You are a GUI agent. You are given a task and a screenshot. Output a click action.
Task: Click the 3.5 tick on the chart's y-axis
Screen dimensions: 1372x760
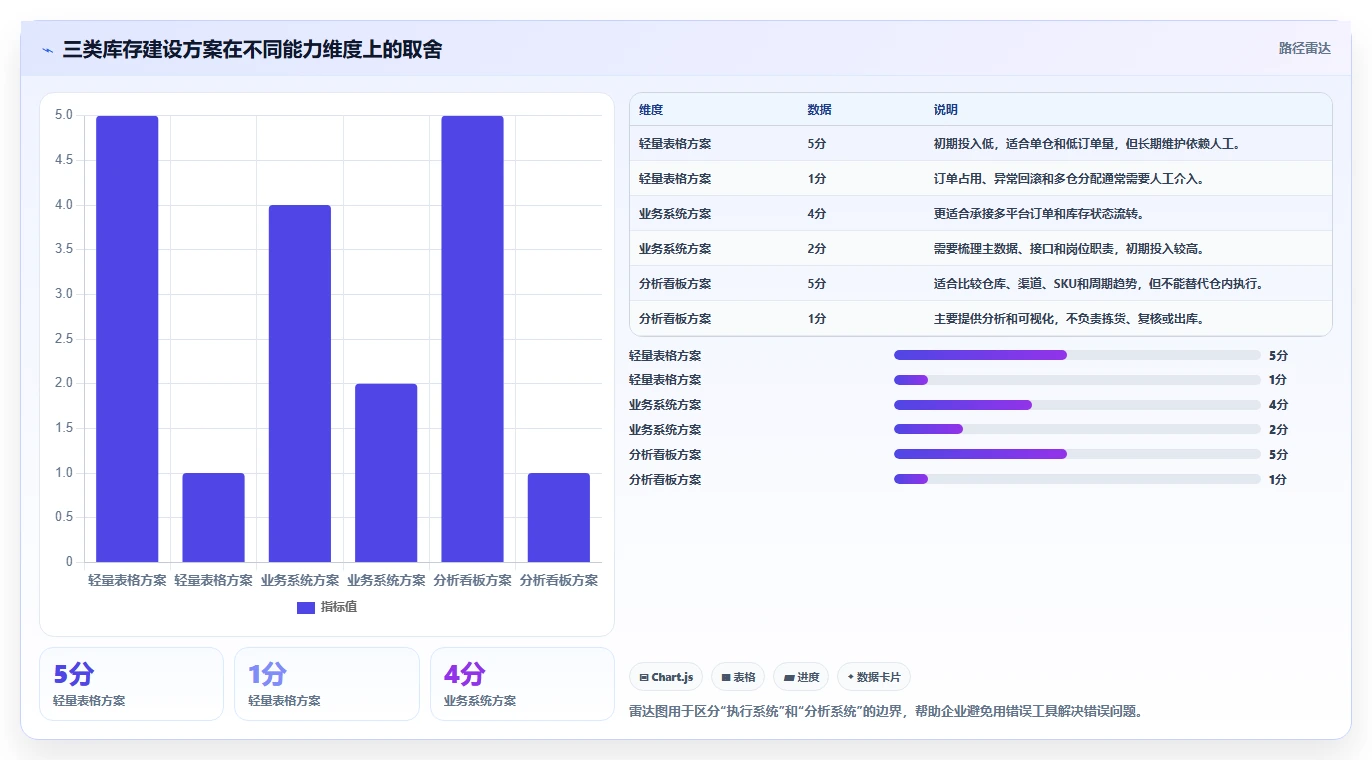pyautogui.click(x=63, y=249)
